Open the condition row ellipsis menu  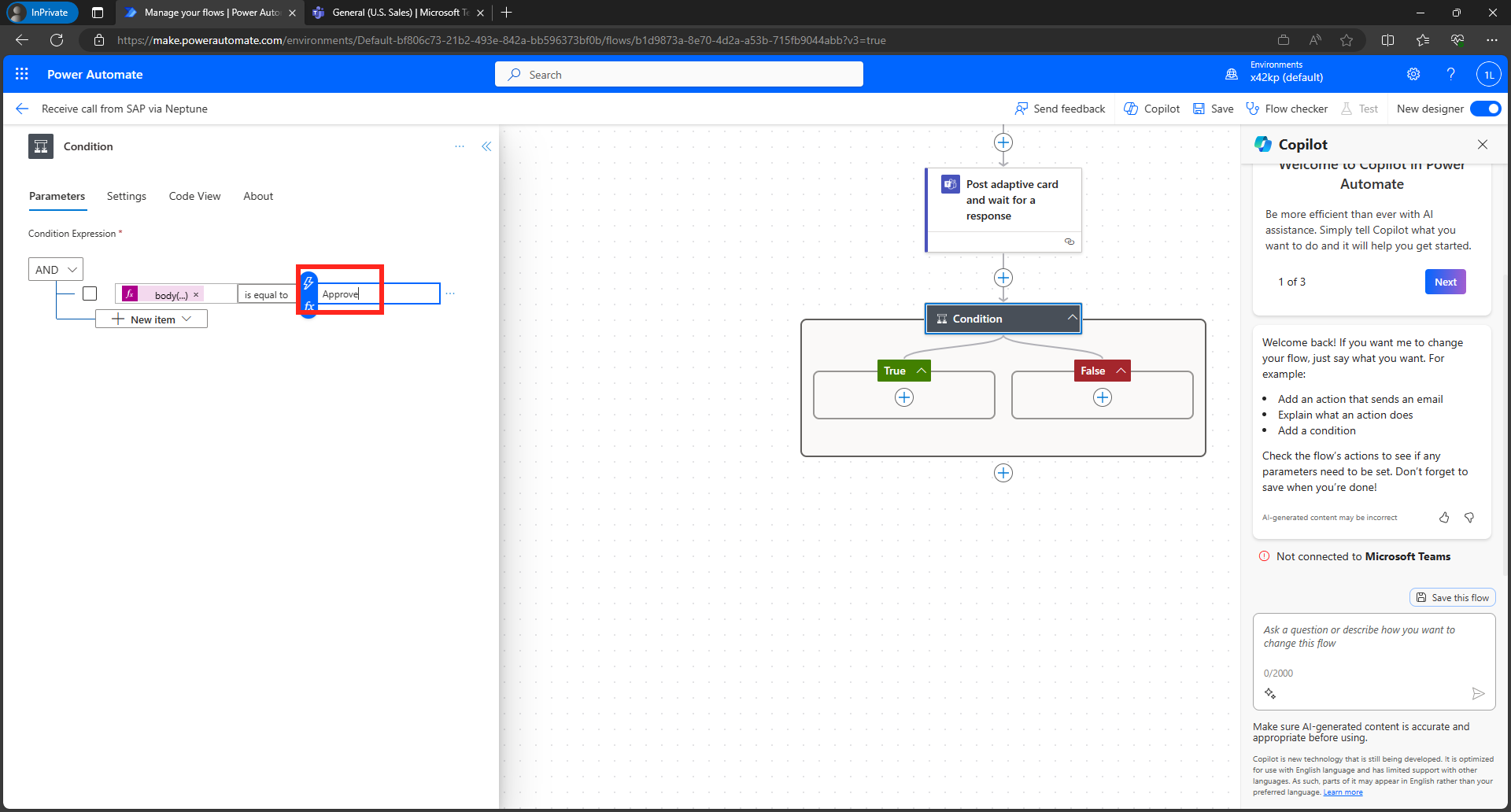450,293
